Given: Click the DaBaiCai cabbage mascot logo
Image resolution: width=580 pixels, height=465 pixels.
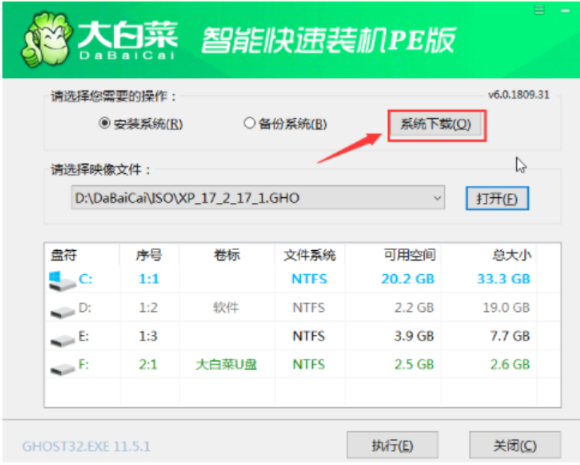Looking at the screenshot, I should [x=47, y=40].
